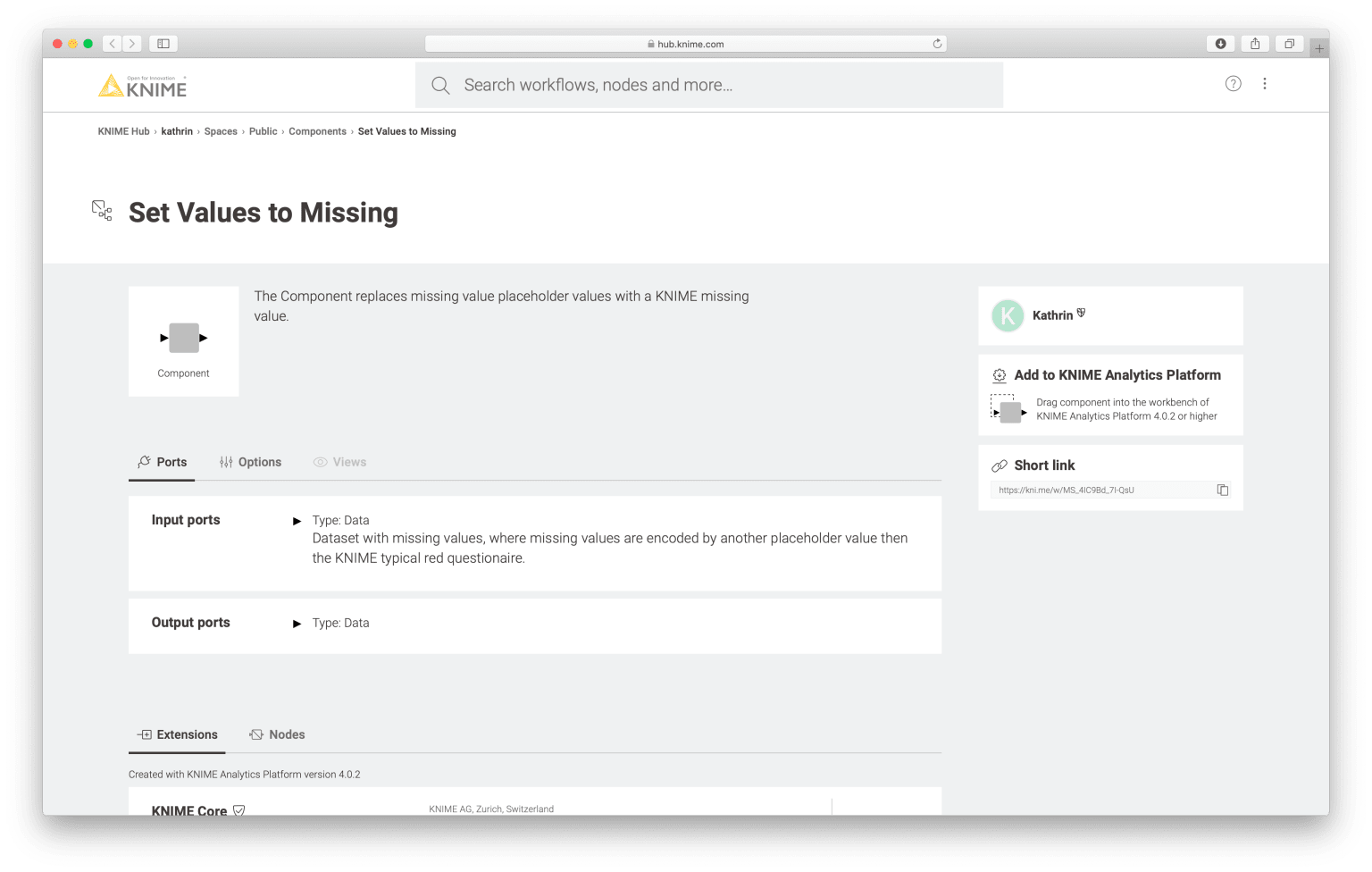1372x872 pixels.
Task: Click the Short link chain icon
Action: click(x=1000, y=465)
